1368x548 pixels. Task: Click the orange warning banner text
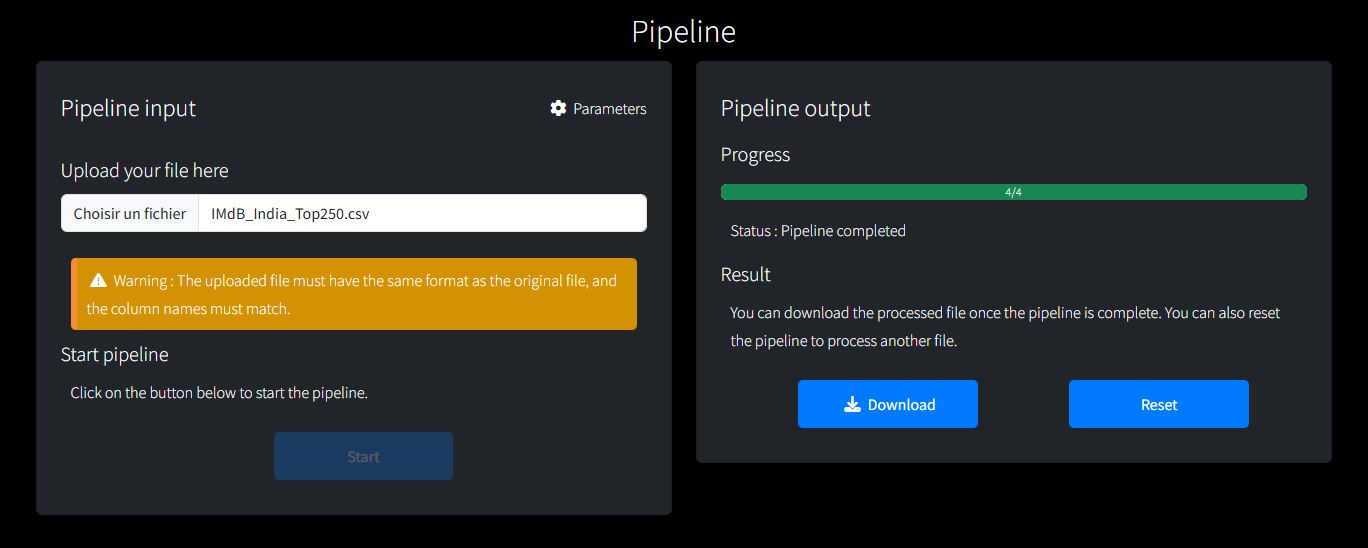point(352,295)
